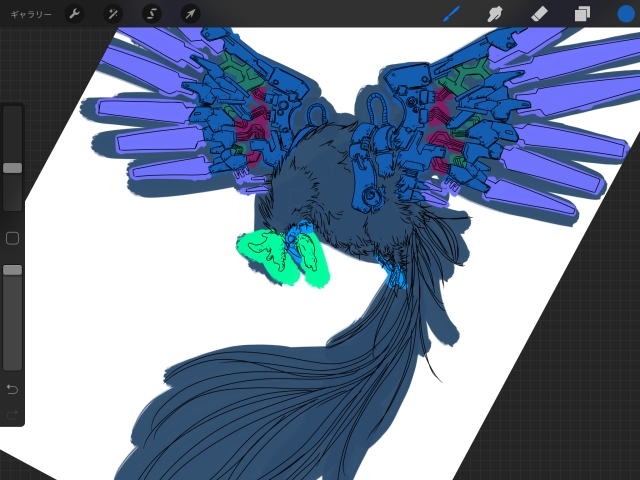Select the Brush tool

pyautogui.click(x=451, y=14)
